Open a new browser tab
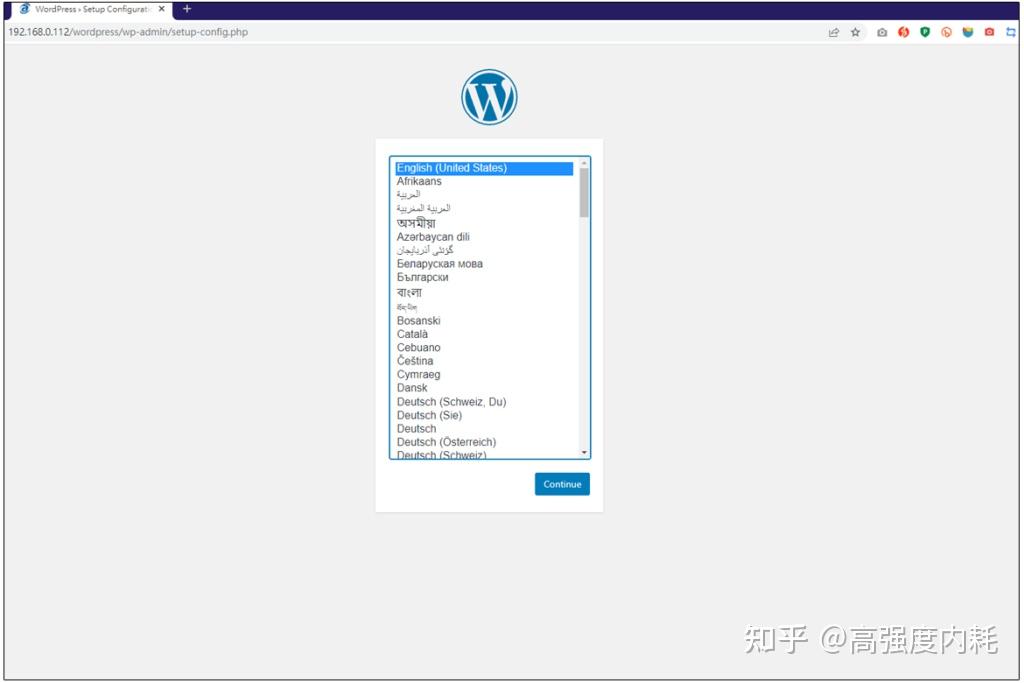 [x=187, y=9]
